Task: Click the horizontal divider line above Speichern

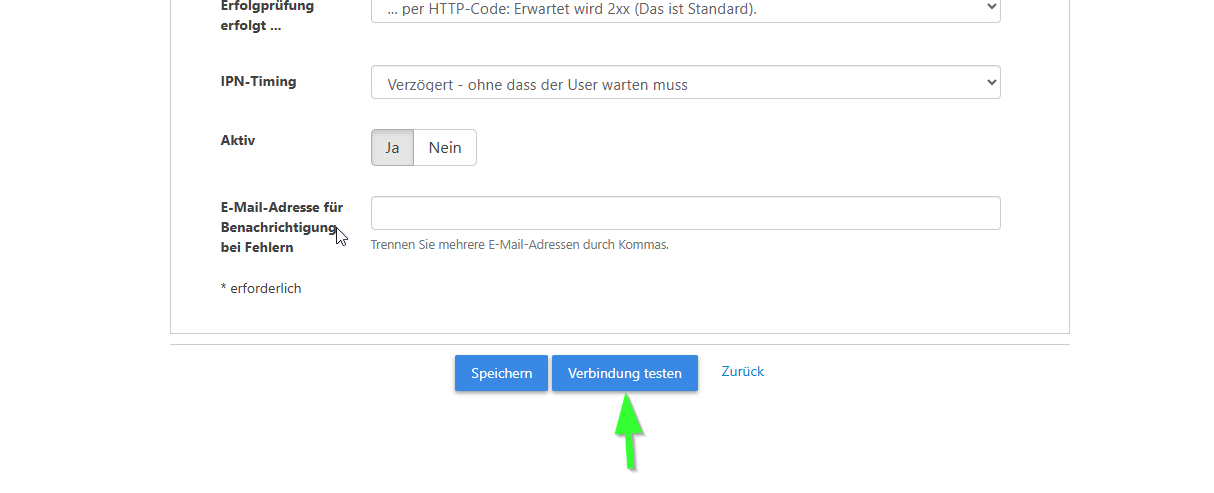Action: point(620,344)
